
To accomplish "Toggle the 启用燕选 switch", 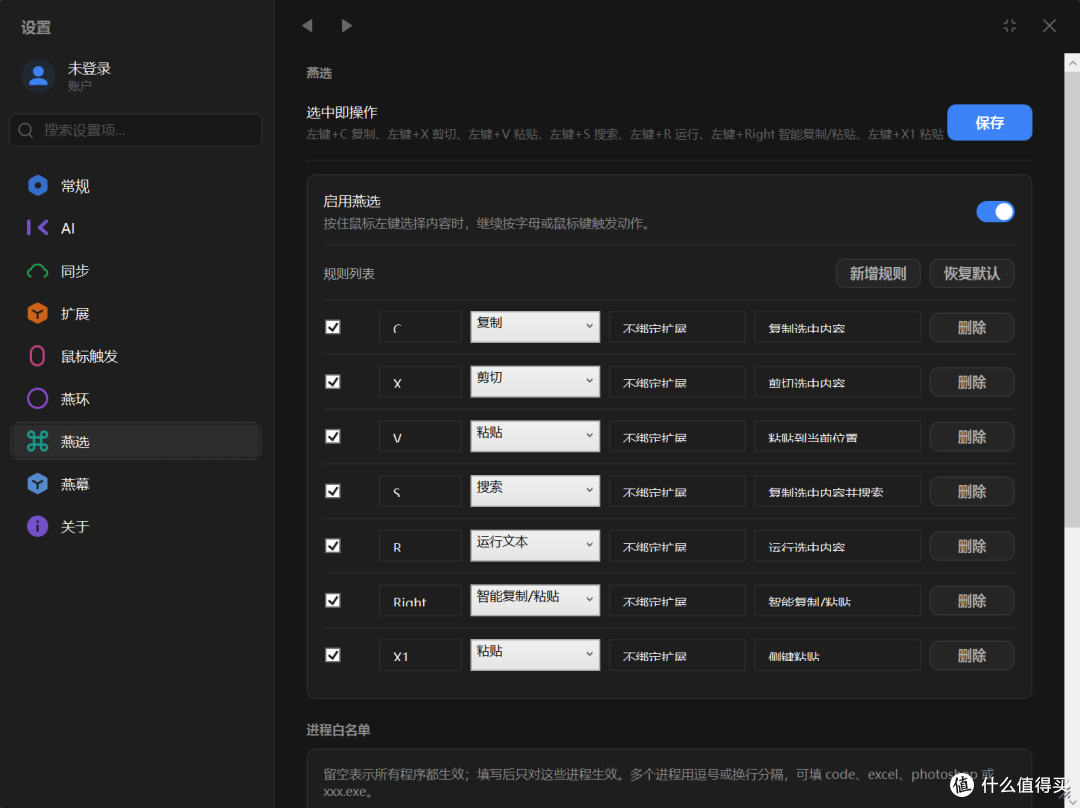I will (x=995, y=211).
